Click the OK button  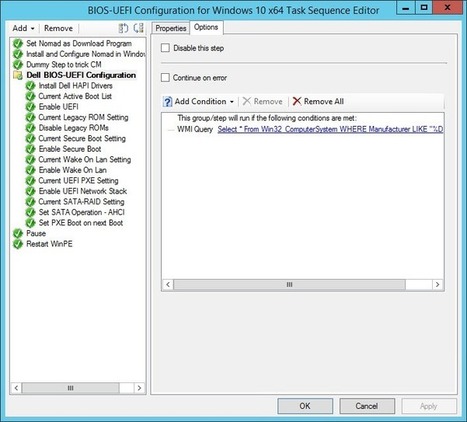(x=305, y=406)
